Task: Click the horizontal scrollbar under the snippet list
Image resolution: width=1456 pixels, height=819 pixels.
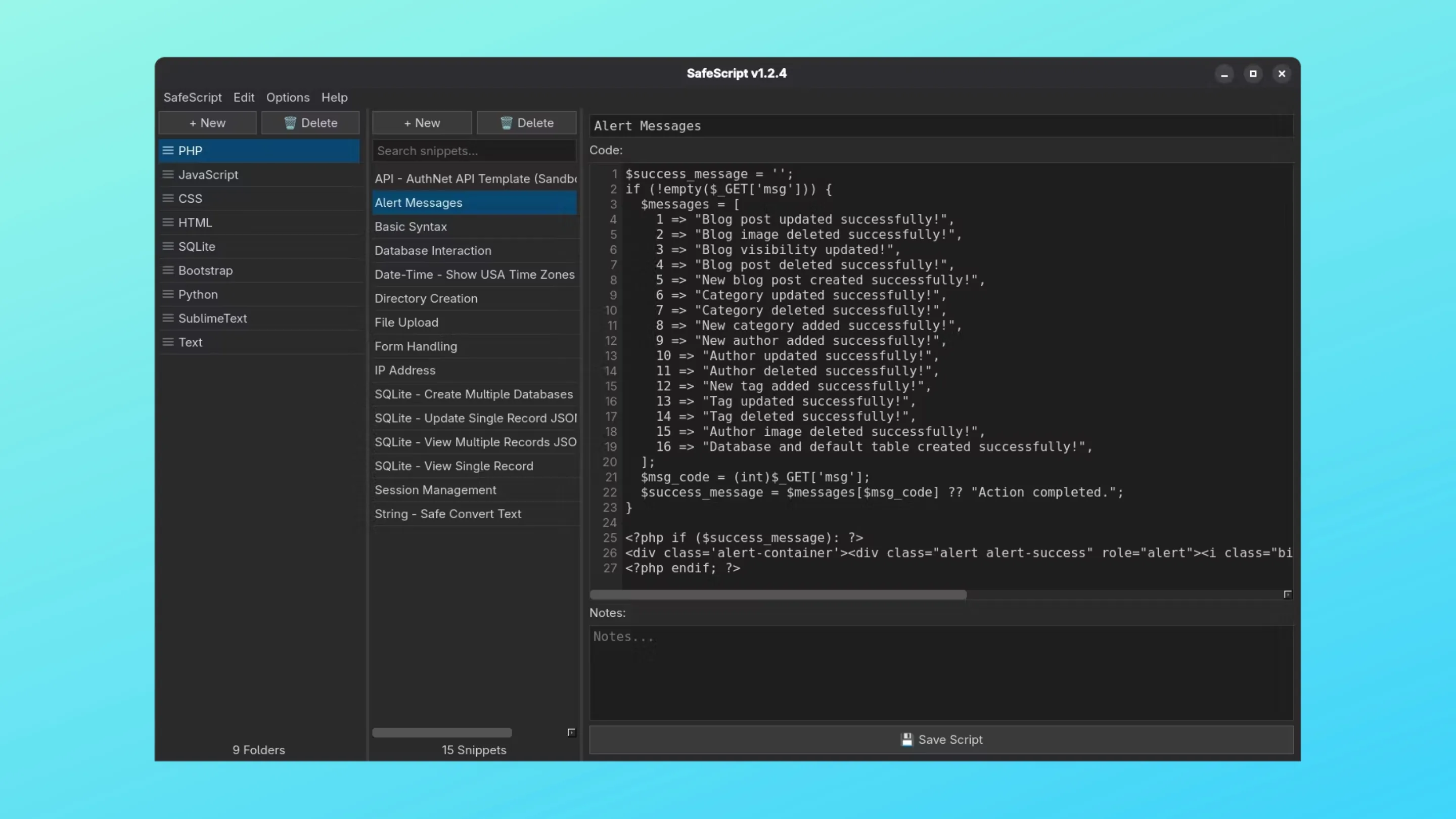Action: point(442,733)
